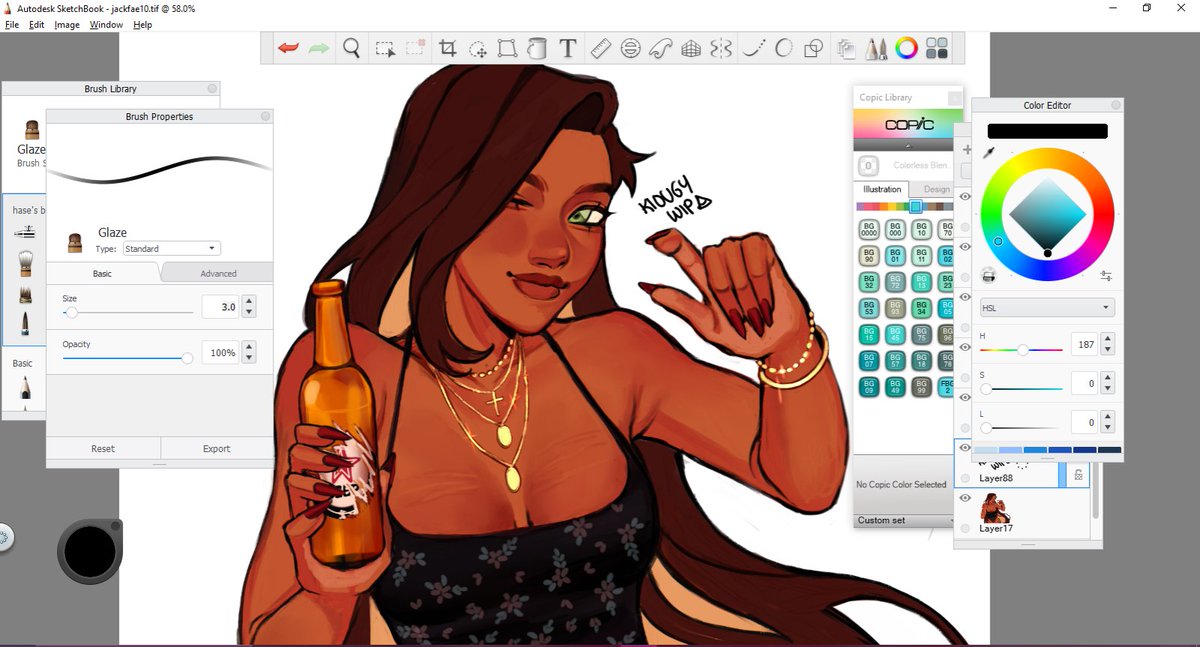The image size is (1200, 647).
Task: Select the Distort transform tool
Action: pos(507,47)
